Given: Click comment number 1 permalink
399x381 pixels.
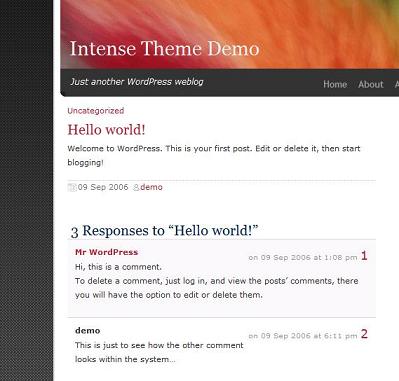Looking at the screenshot, I should click(364, 256).
